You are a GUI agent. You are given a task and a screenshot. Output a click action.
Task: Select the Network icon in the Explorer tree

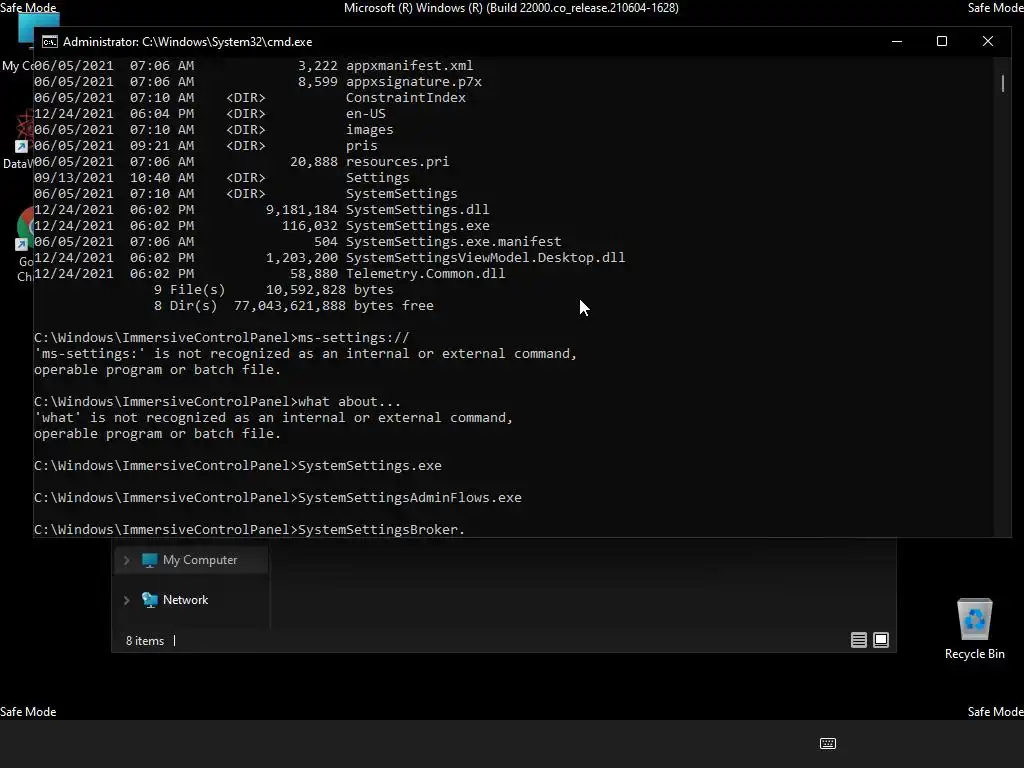pyautogui.click(x=150, y=600)
